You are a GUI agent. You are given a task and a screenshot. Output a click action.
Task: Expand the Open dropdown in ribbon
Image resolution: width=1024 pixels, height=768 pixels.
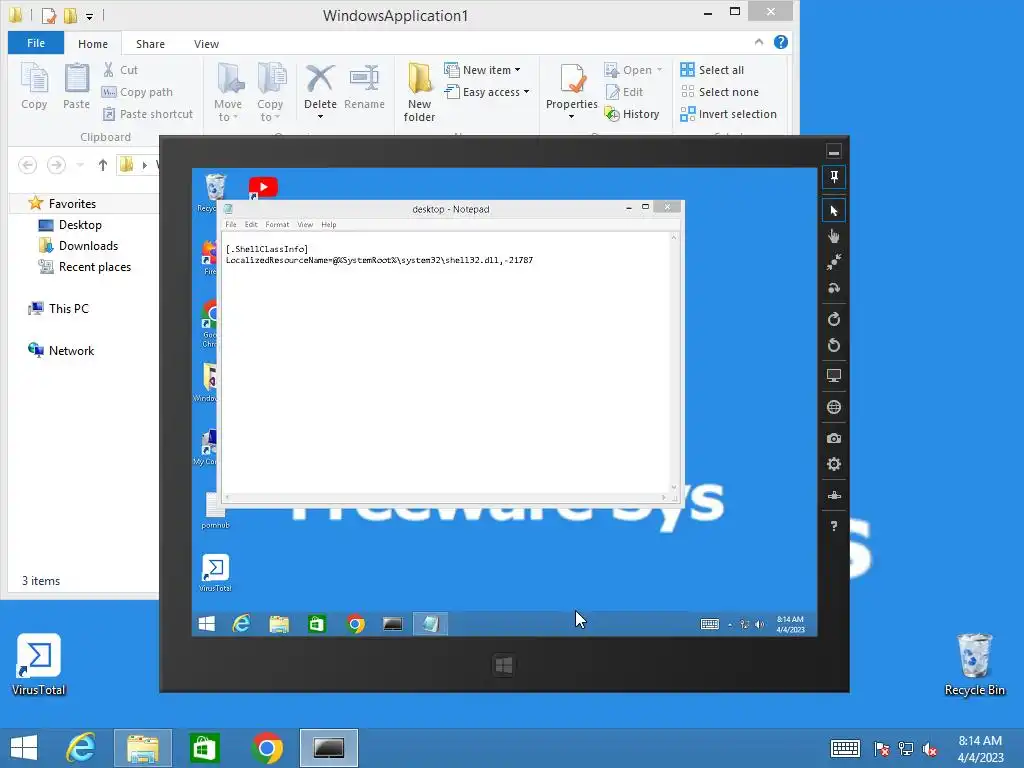659,70
